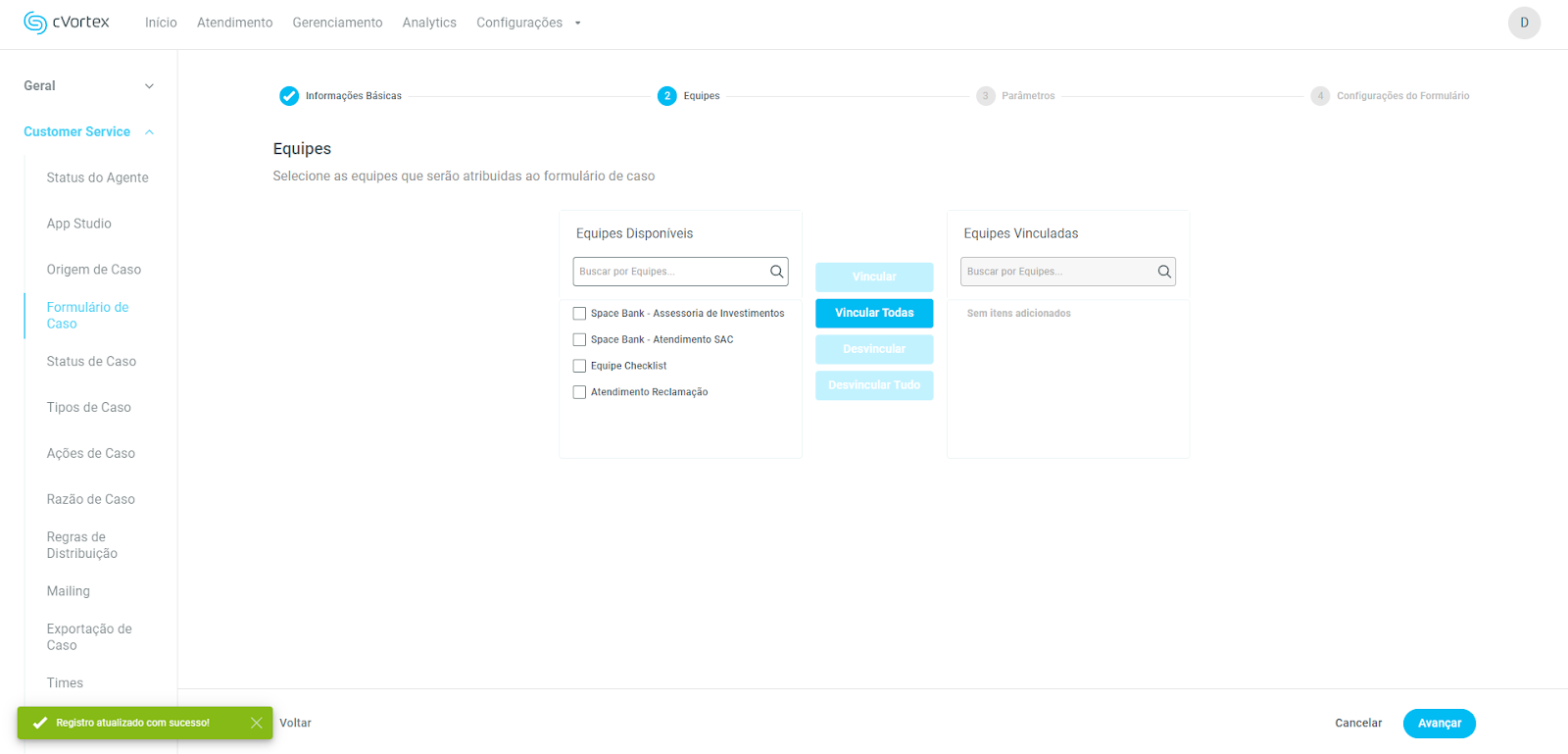Select the Atendimento Reclamação checkbox
The image size is (1568, 754).
coord(579,392)
